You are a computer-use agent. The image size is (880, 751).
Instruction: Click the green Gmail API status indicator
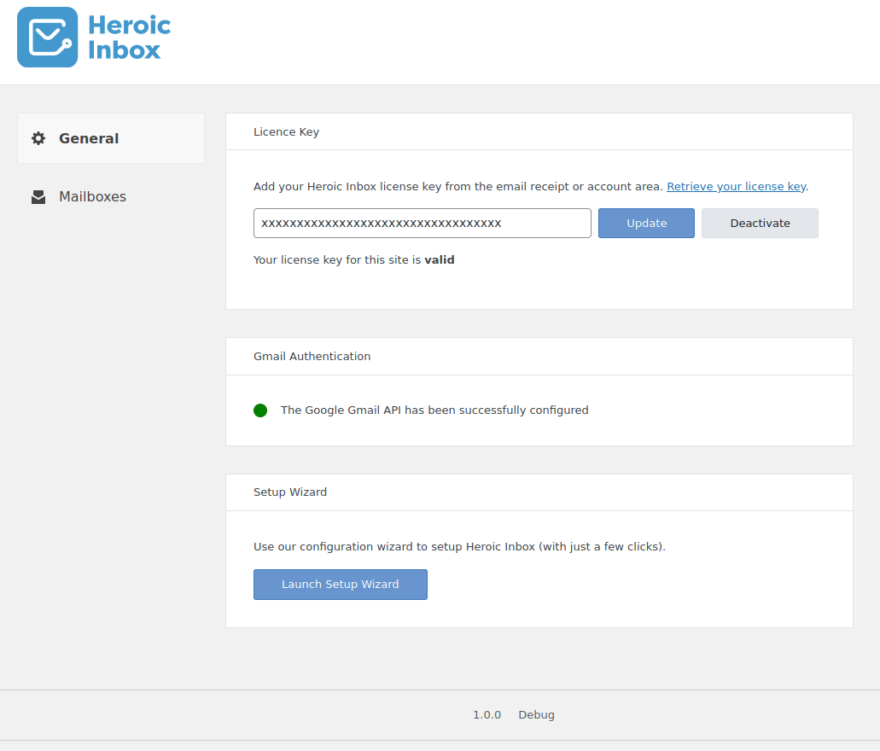pos(260,410)
